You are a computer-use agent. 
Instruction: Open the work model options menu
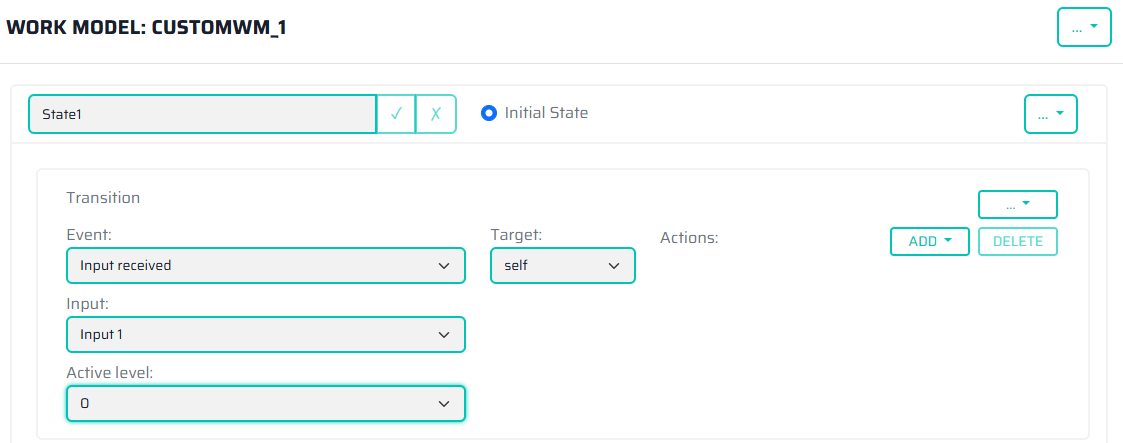(1084, 27)
